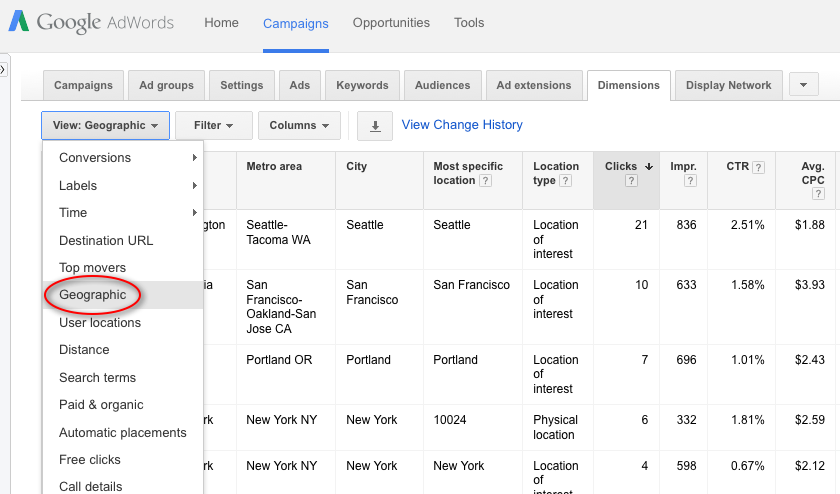Open the more tabs dropdown arrow
The image size is (840, 494).
pyautogui.click(x=804, y=85)
